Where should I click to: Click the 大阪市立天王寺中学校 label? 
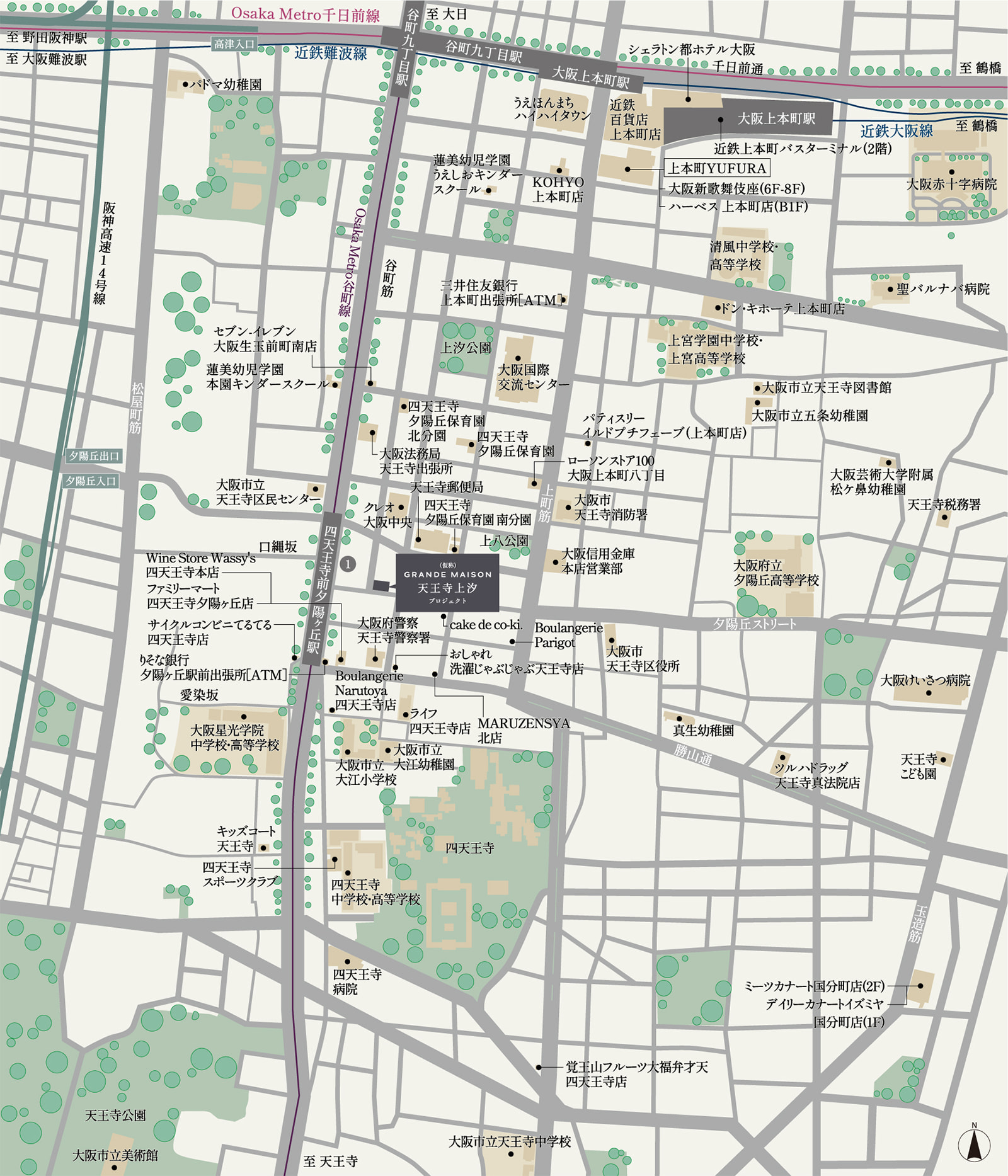[510, 1141]
